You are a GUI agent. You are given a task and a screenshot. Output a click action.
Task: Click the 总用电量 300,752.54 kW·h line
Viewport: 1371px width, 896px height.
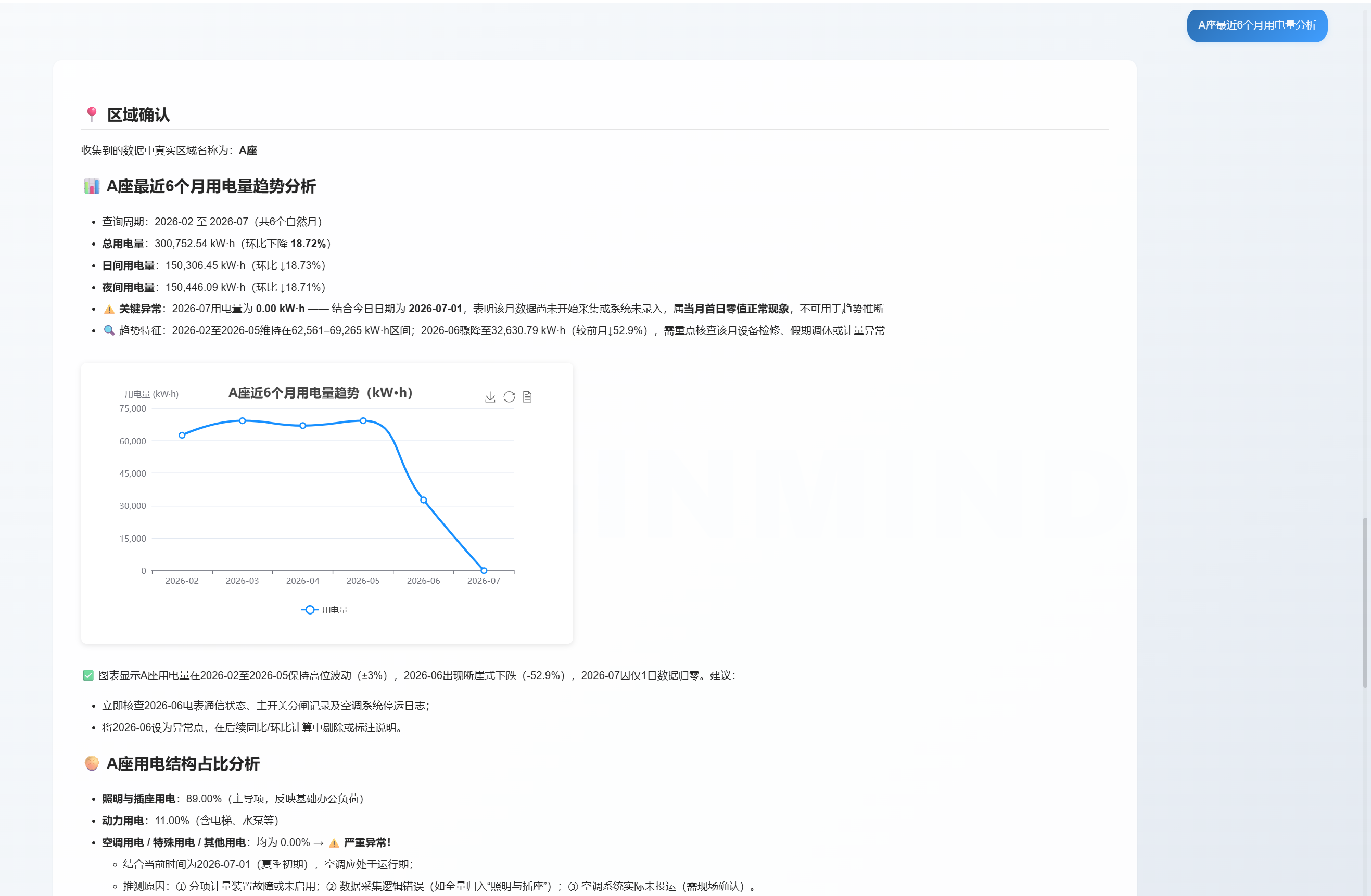(217, 244)
